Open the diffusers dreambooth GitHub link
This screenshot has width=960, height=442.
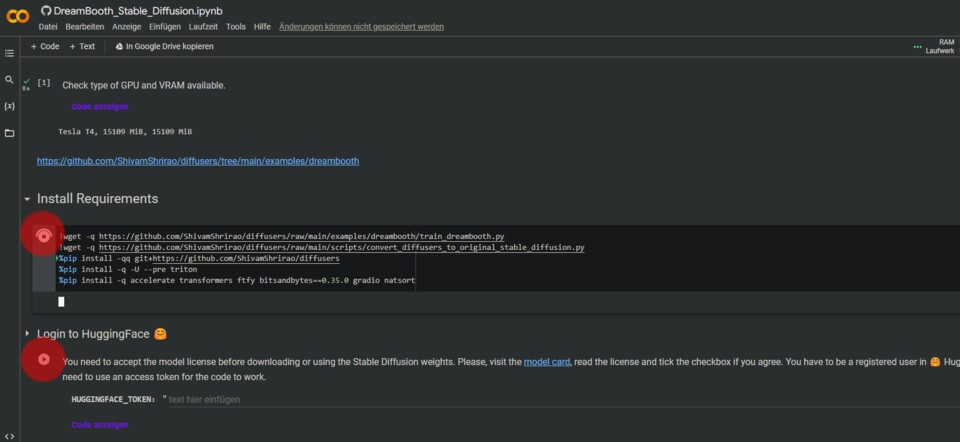(197, 161)
